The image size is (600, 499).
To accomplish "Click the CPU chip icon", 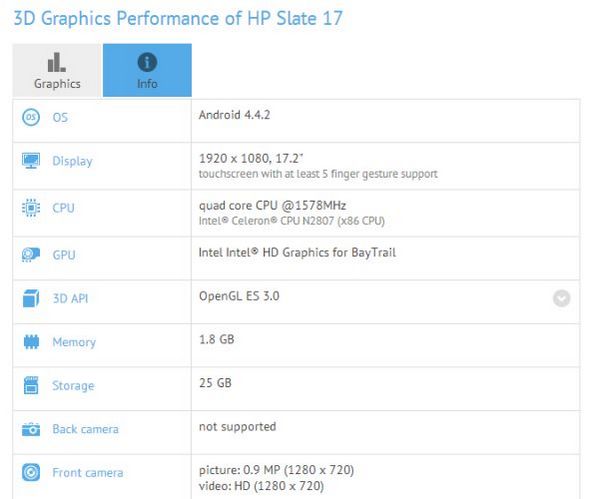I will click(x=30, y=208).
